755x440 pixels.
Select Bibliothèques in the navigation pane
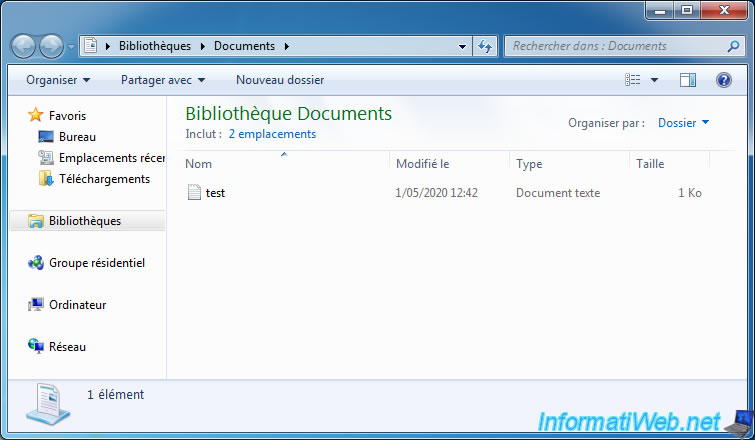point(87,221)
